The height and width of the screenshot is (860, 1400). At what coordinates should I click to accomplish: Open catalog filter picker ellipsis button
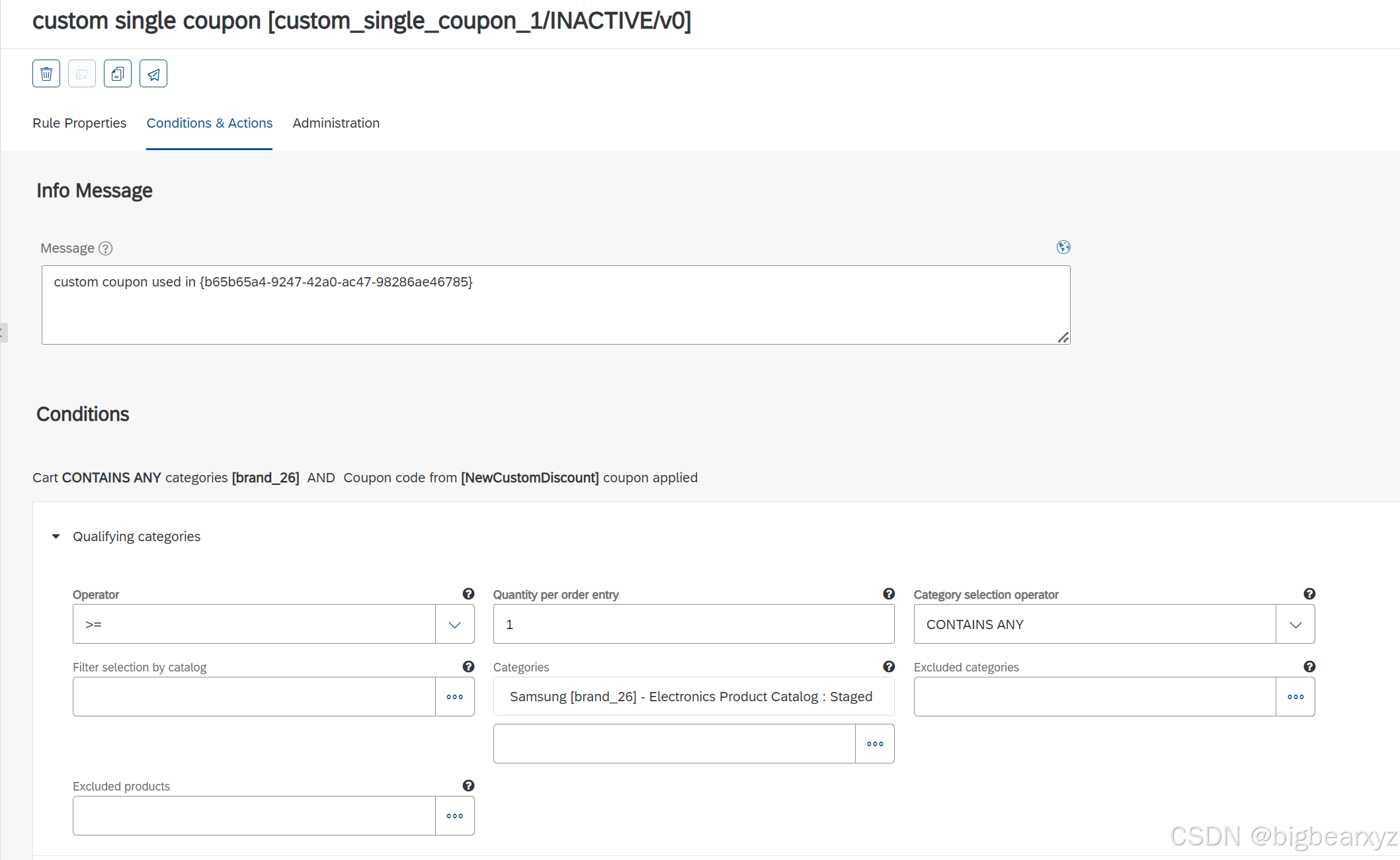point(454,697)
